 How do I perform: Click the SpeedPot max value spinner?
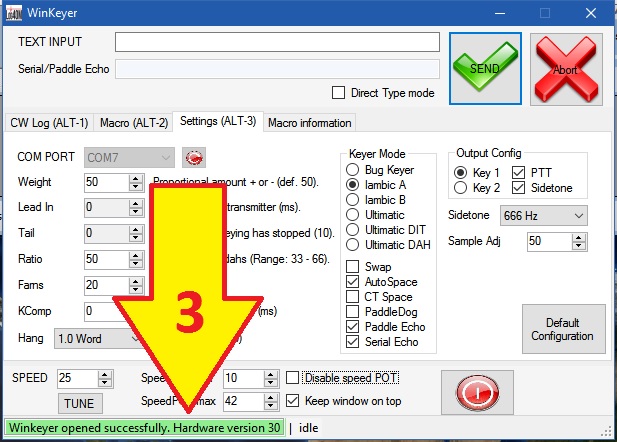(x=251, y=401)
